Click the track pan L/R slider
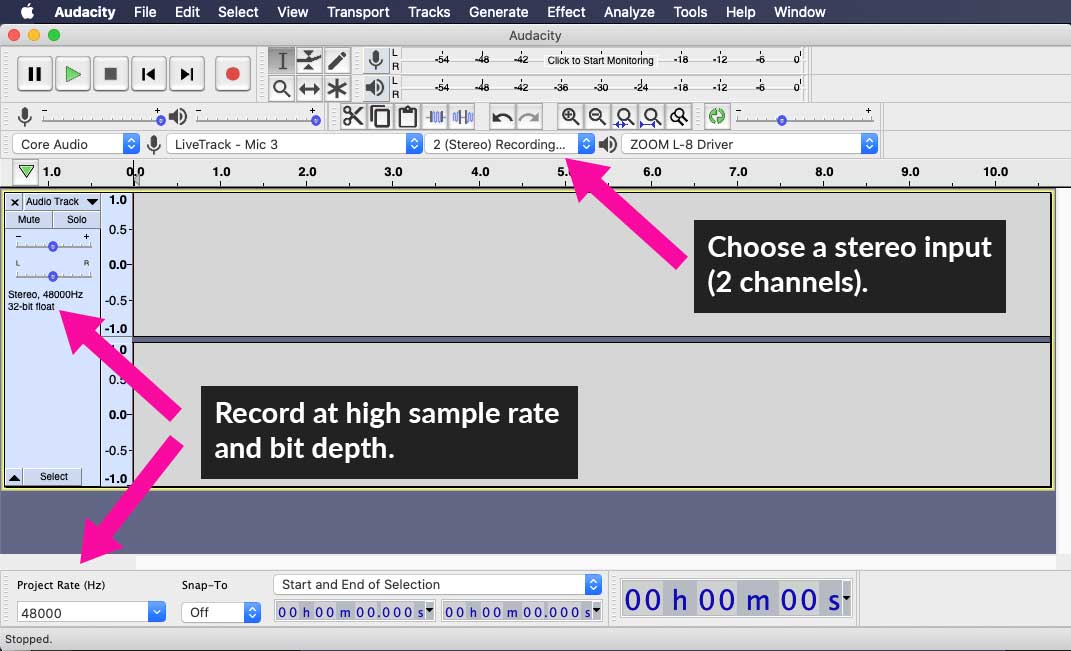The image size is (1071, 651). (53, 275)
